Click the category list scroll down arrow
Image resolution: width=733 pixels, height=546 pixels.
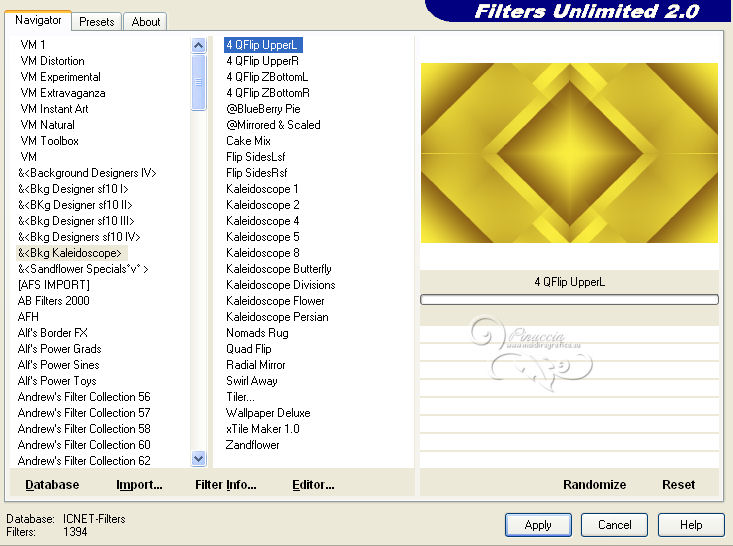tap(198, 459)
